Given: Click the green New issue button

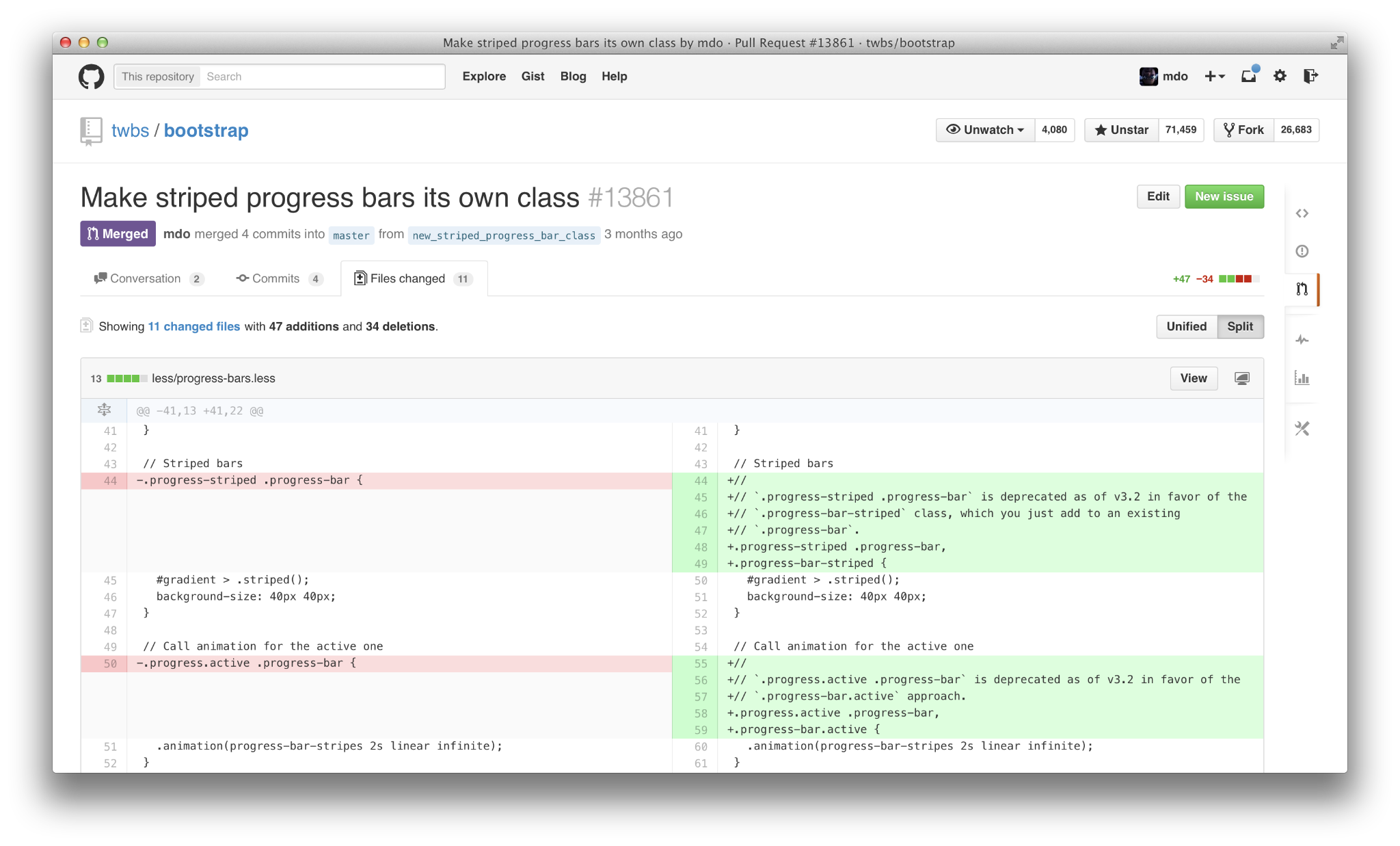Looking at the screenshot, I should pos(1224,197).
